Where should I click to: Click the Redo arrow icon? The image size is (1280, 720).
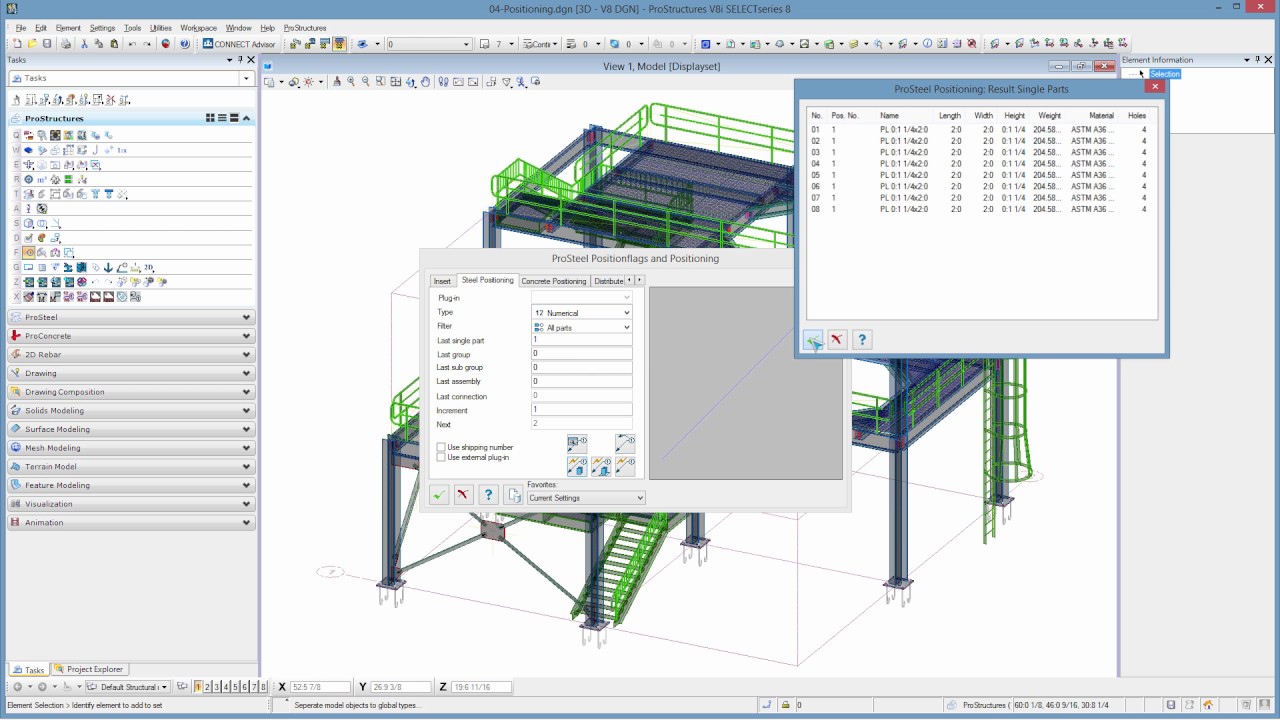pos(146,44)
